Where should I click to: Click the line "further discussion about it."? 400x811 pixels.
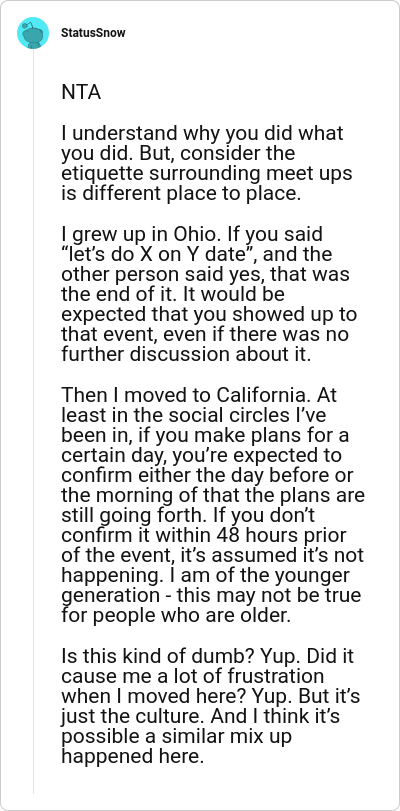(186, 354)
